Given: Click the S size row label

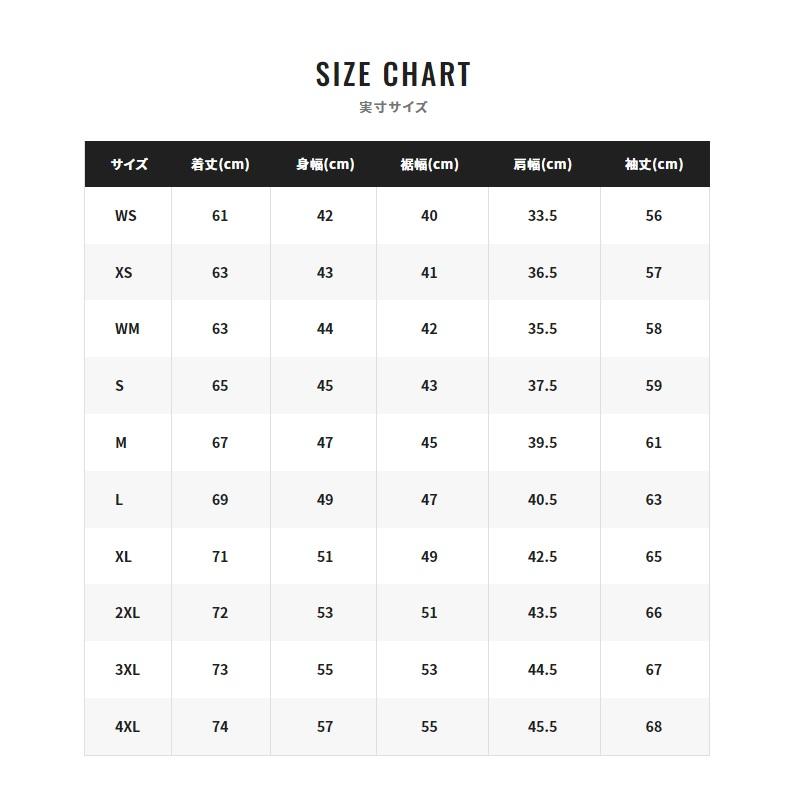Looking at the screenshot, I should click(120, 386).
